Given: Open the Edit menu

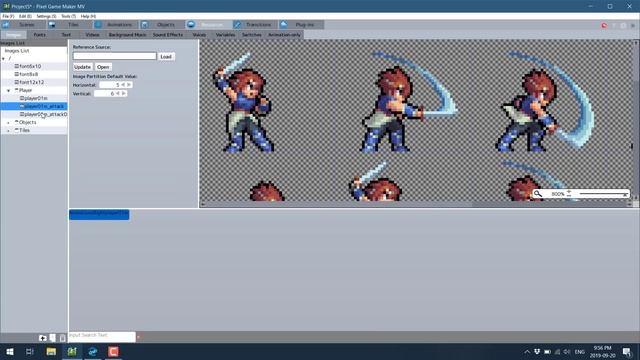Looking at the screenshot, I should coord(25,16).
